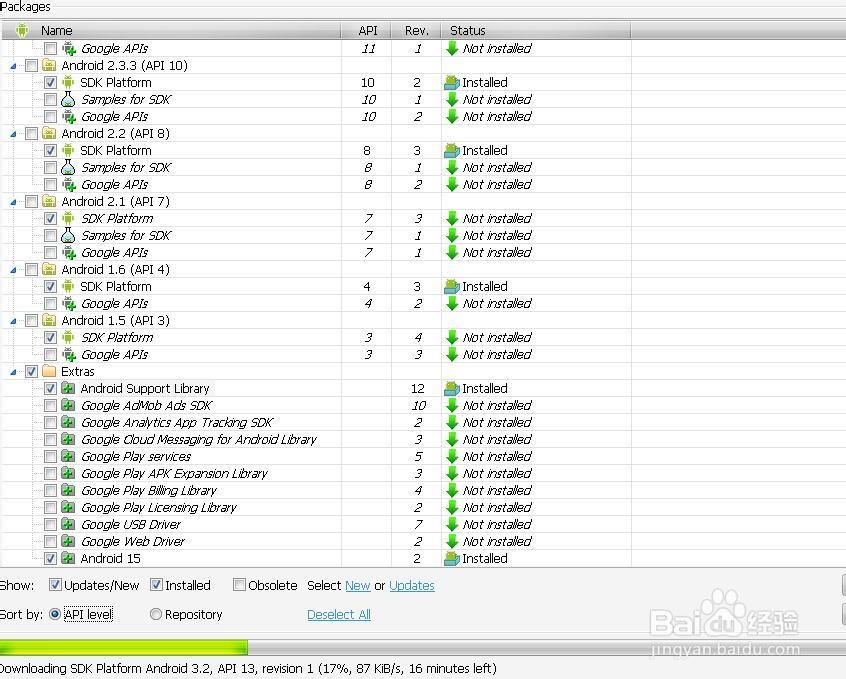Click the folder icon of Android 2.1 (API 7)

[49, 201]
